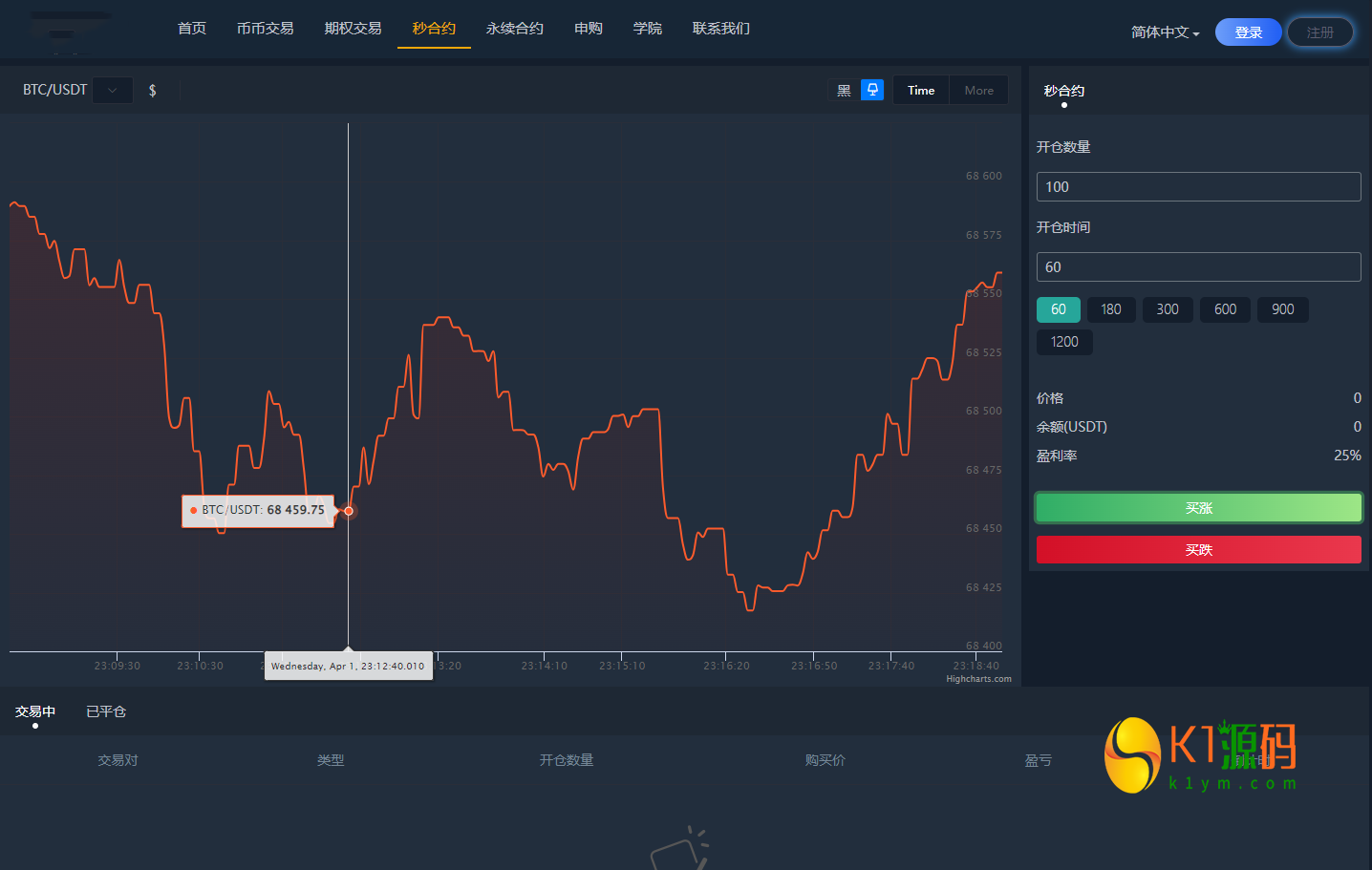Switch to the 已平仓 tab

click(105, 711)
